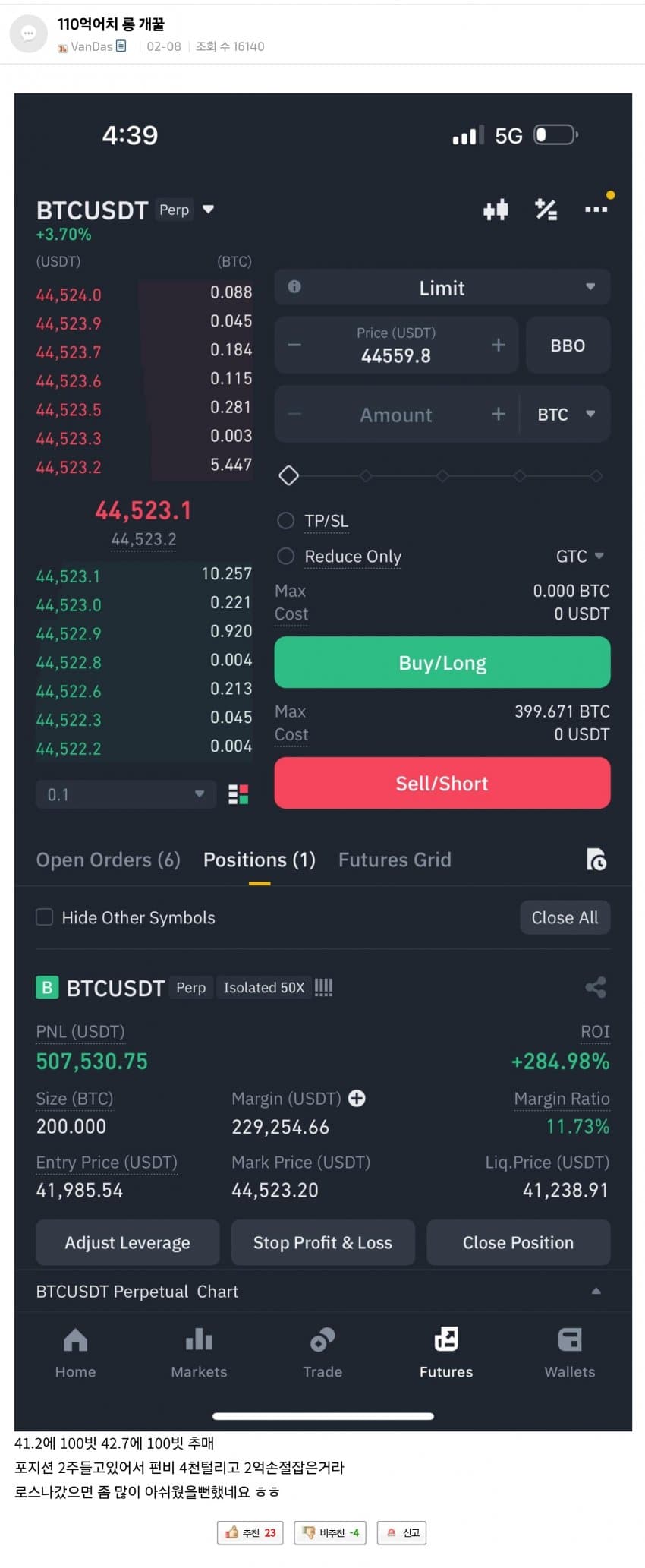Add margin with the plus icon

click(x=357, y=1098)
